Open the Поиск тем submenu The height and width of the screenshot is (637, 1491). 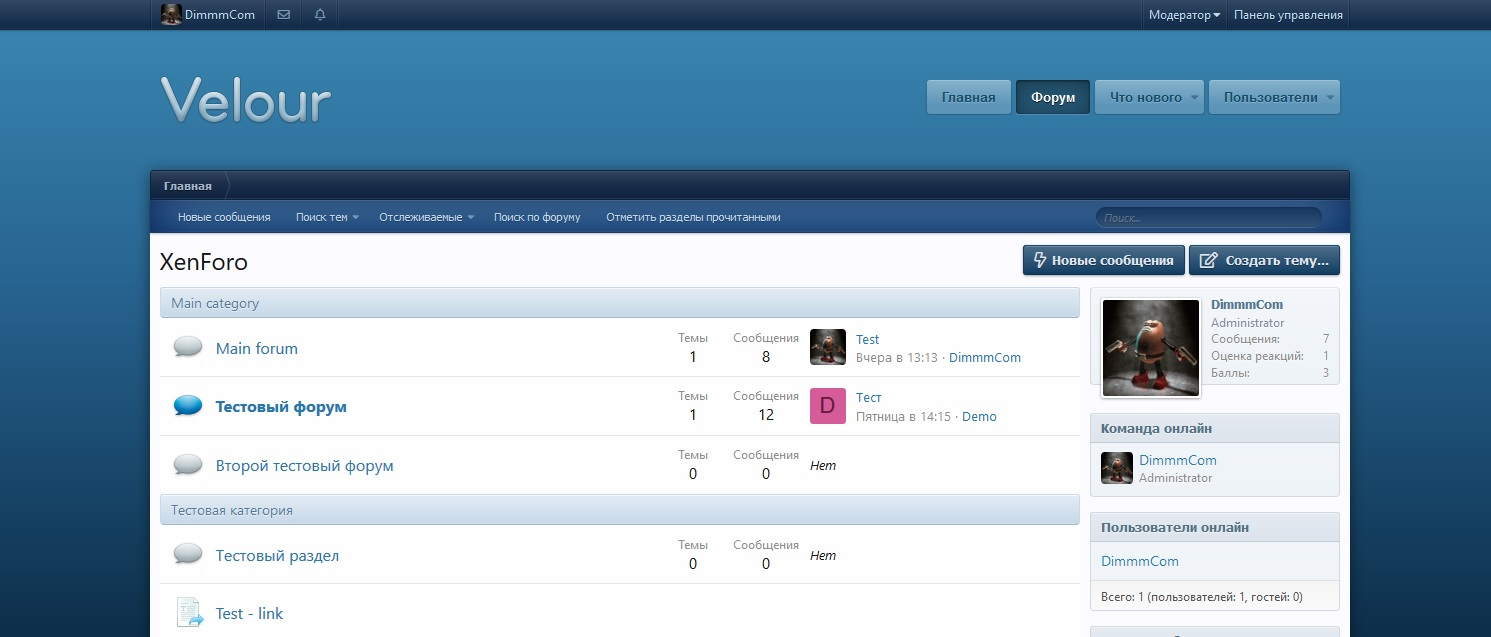click(x=327, y=217)
